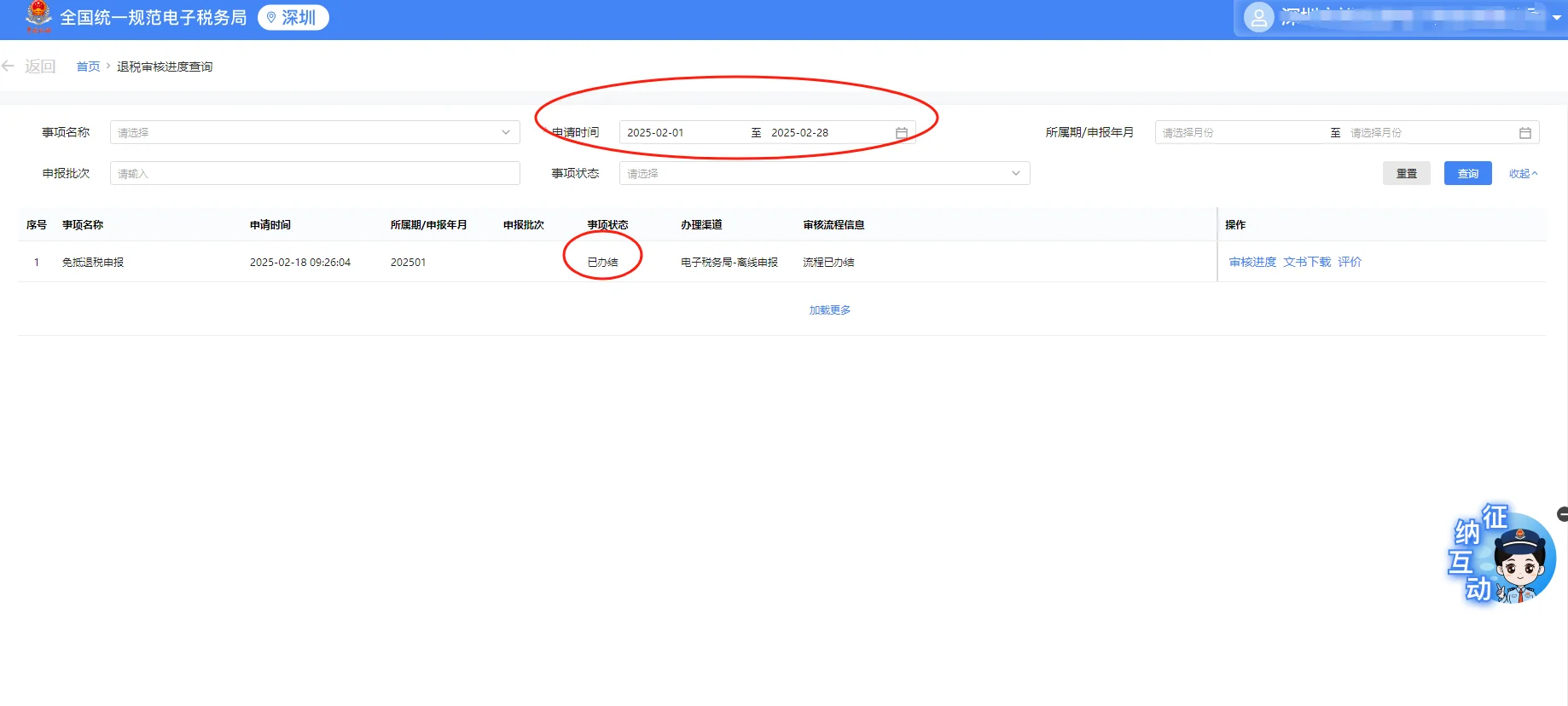The width and height of the screenshot is (1568, 706).
Task: Click the 免抵退税申报 cell
Action: point(93,262)
